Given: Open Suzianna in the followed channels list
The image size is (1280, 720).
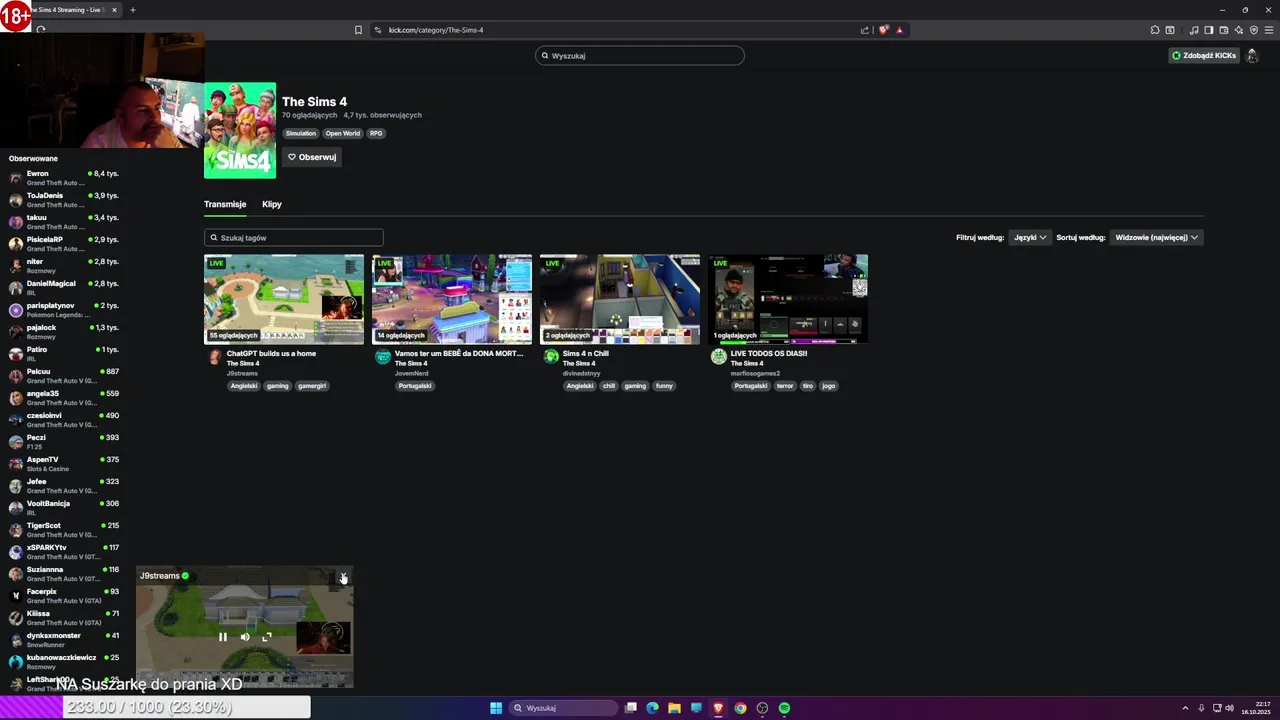Looking at the screenshot, I should click(x=64, y=574).
